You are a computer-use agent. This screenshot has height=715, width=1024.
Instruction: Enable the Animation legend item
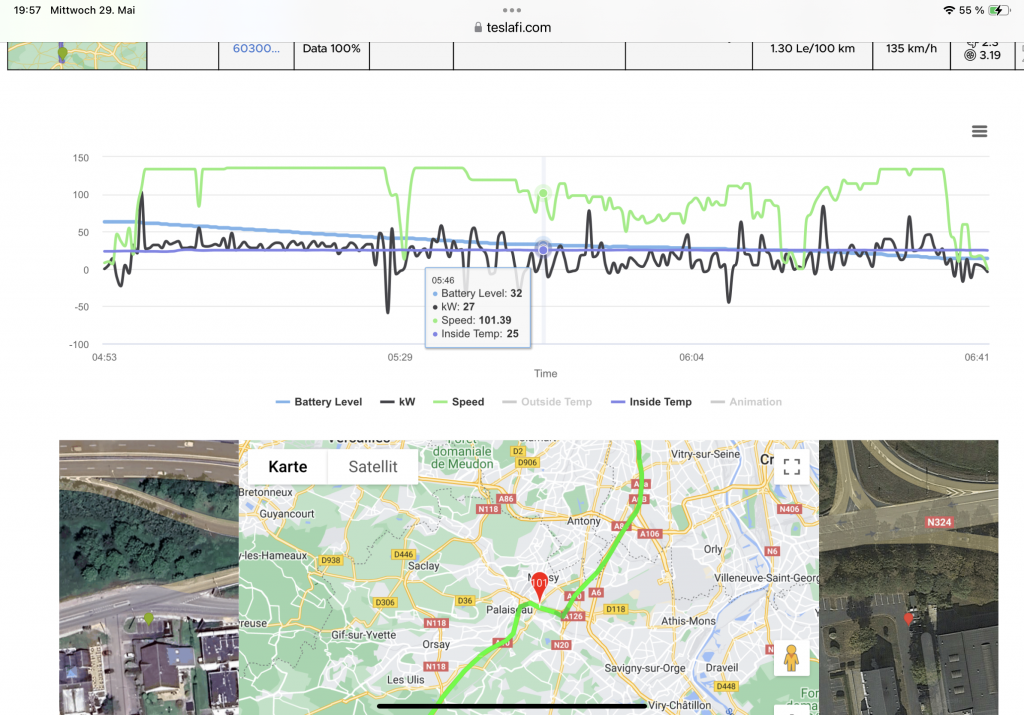coord(746,402)
